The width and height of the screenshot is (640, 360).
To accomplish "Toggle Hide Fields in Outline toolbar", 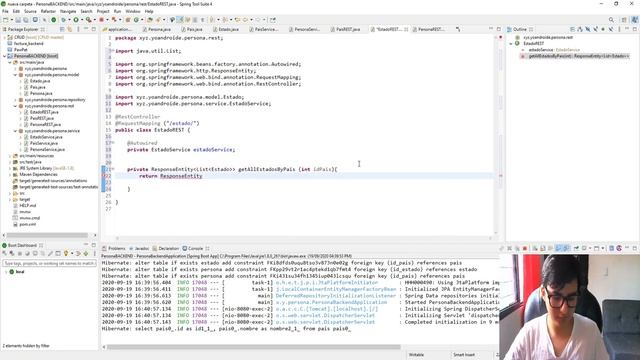I will coord(588,29).
